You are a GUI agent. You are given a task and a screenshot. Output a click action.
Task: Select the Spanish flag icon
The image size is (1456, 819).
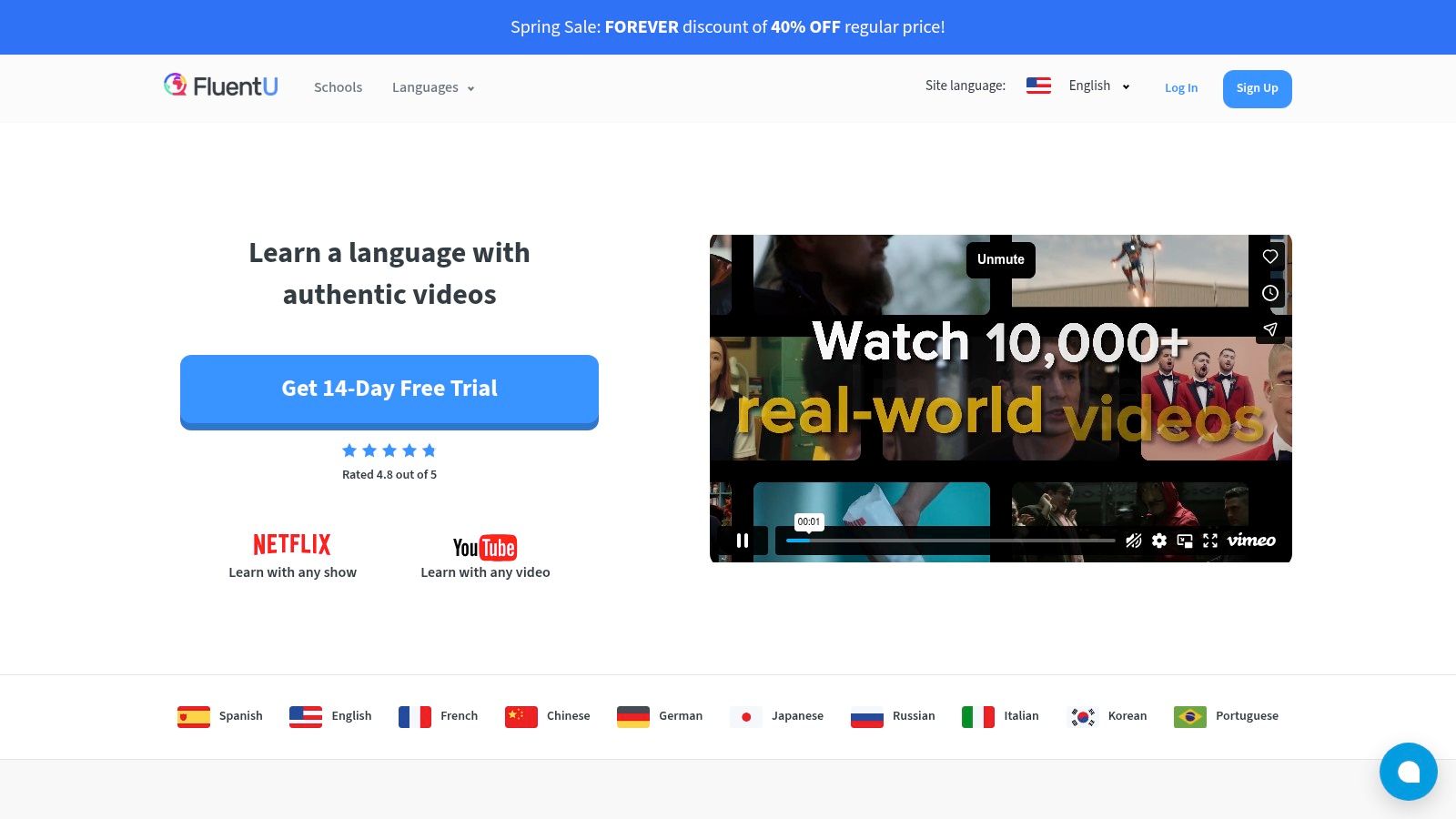(x=194, y=717)
